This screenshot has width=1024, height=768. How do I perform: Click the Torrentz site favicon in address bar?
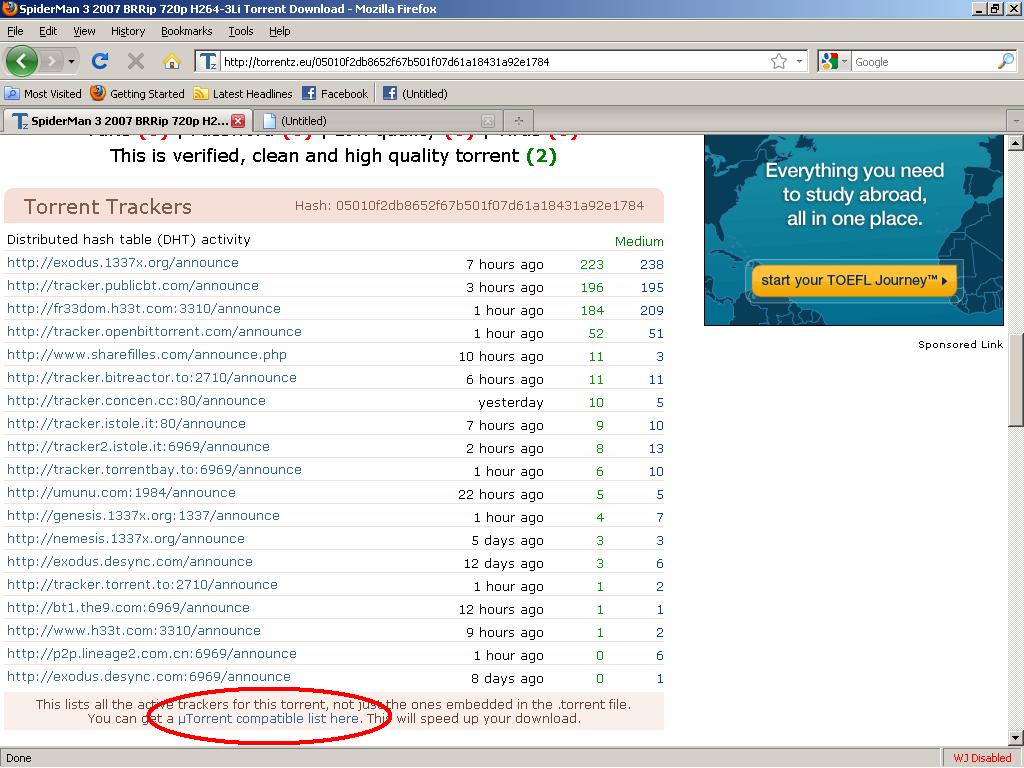pyautogui.click(x=208, y=61)
